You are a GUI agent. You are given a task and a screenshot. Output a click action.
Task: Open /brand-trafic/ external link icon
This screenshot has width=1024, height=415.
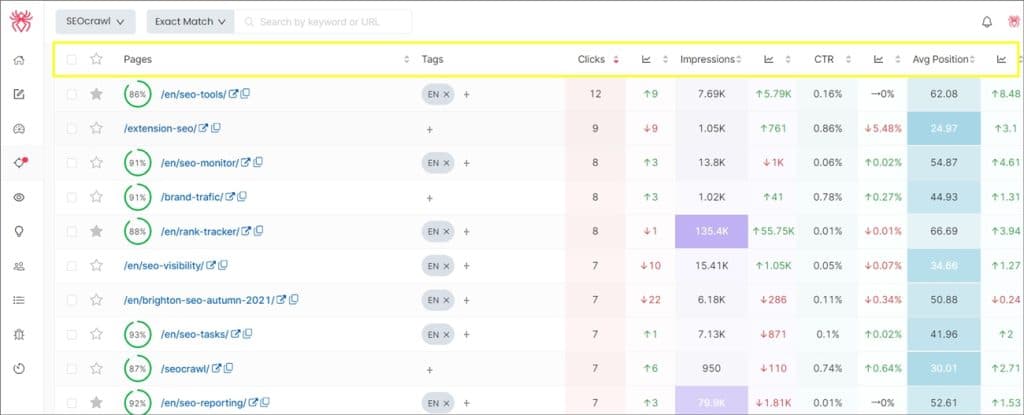pos(230,197)
